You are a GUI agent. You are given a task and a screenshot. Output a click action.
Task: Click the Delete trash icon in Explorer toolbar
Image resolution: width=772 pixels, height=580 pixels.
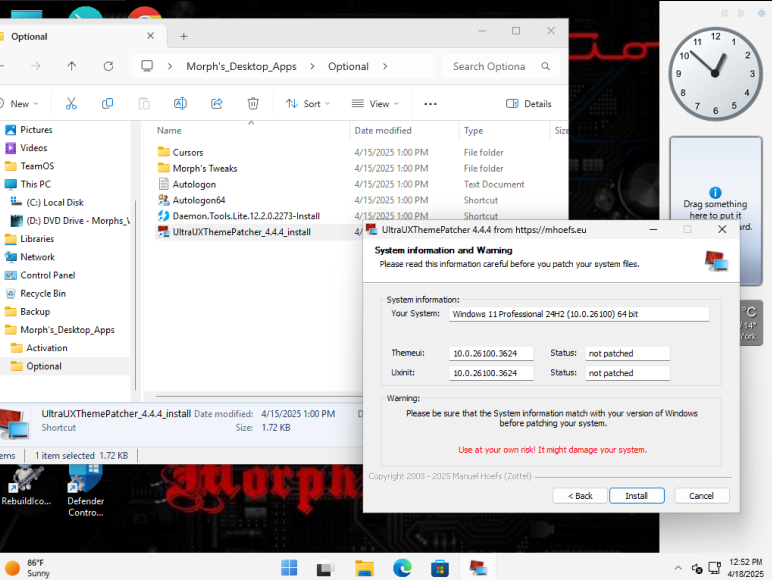(253, 103)
